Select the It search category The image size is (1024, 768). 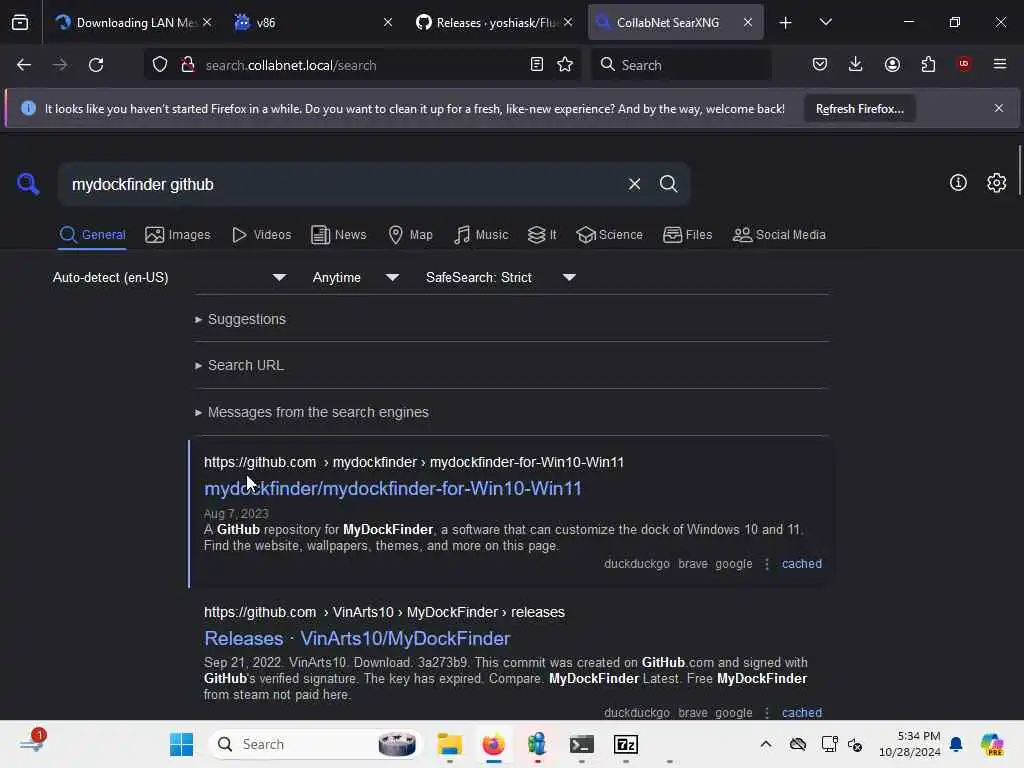click(x=542, y=235)
